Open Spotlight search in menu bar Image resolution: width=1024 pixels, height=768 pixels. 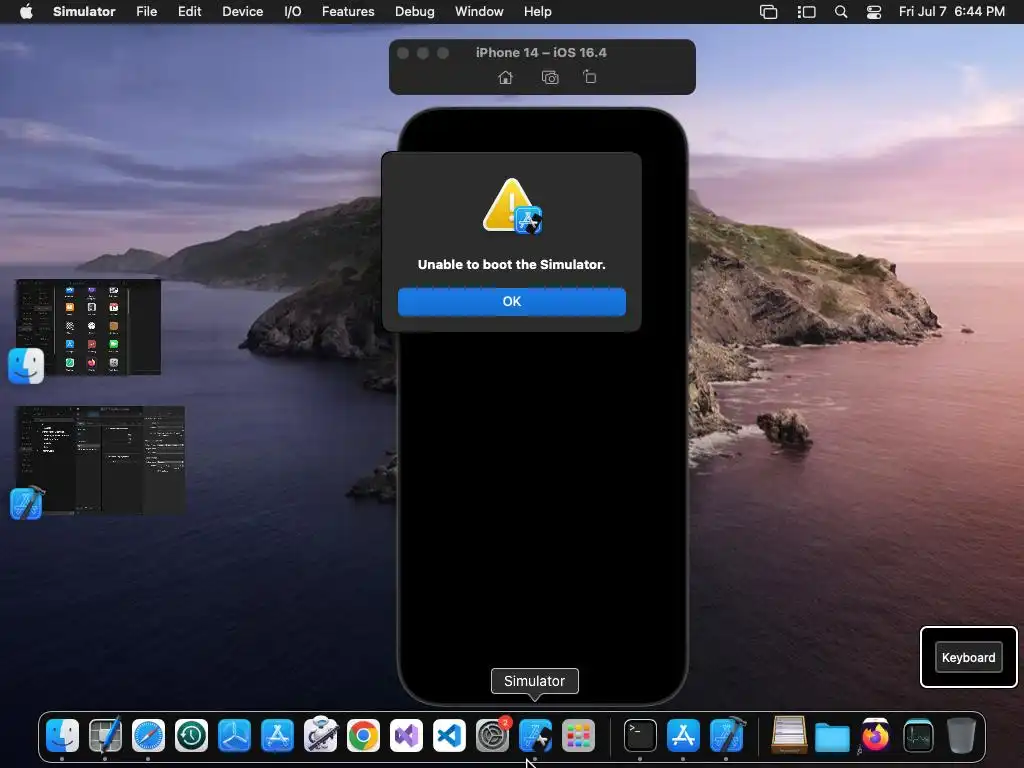pos(841,12)
